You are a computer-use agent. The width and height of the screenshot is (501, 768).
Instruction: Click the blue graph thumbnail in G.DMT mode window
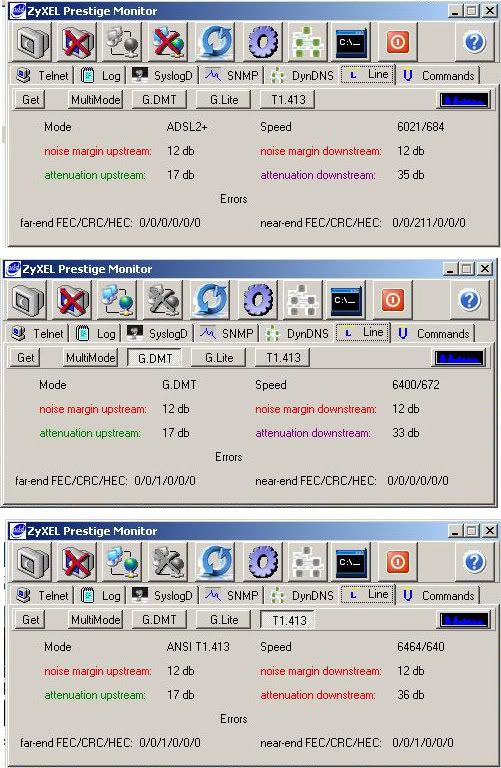point(459,358)
